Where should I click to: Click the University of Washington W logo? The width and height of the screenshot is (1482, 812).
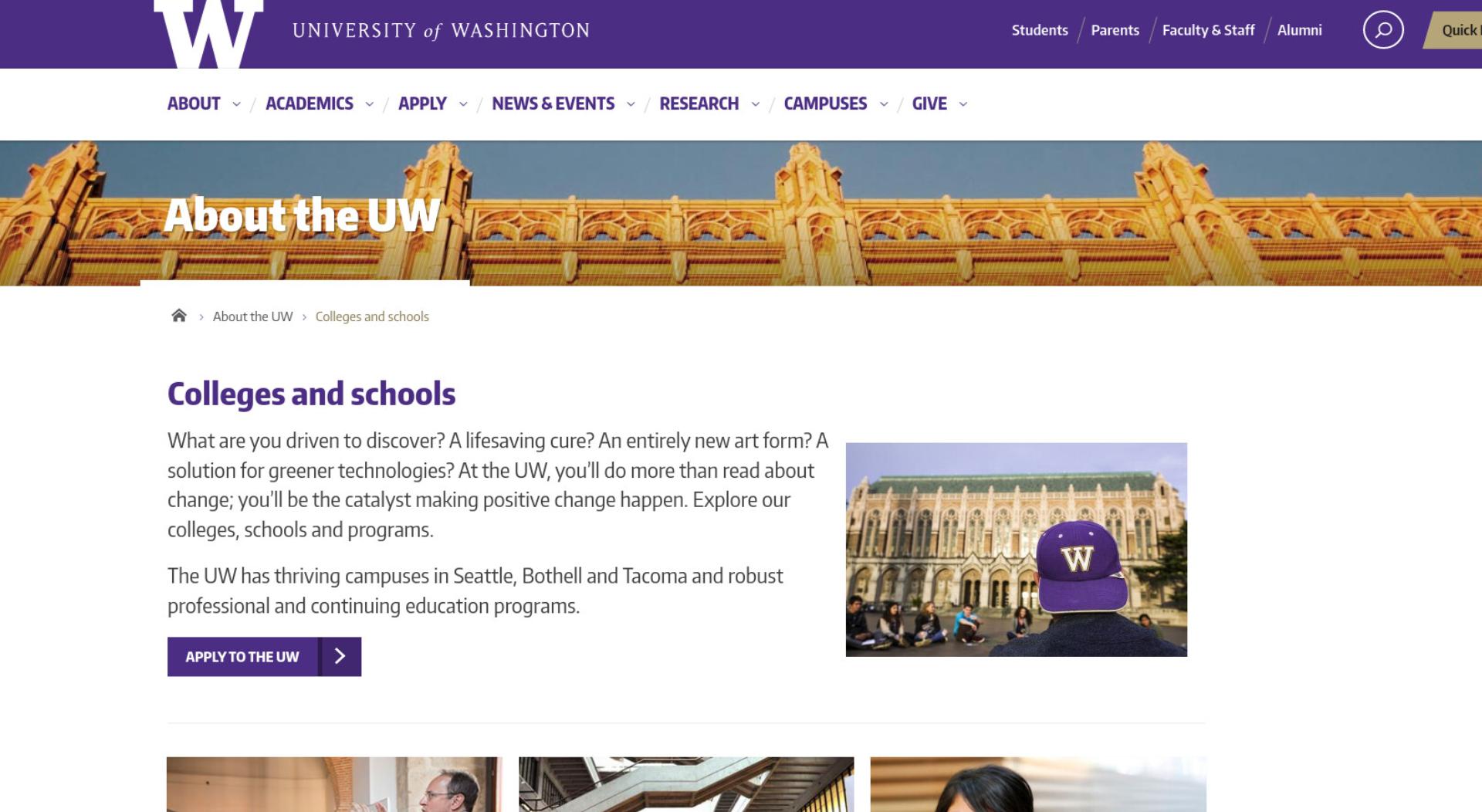pyautogui.click(x=208, y=33)
